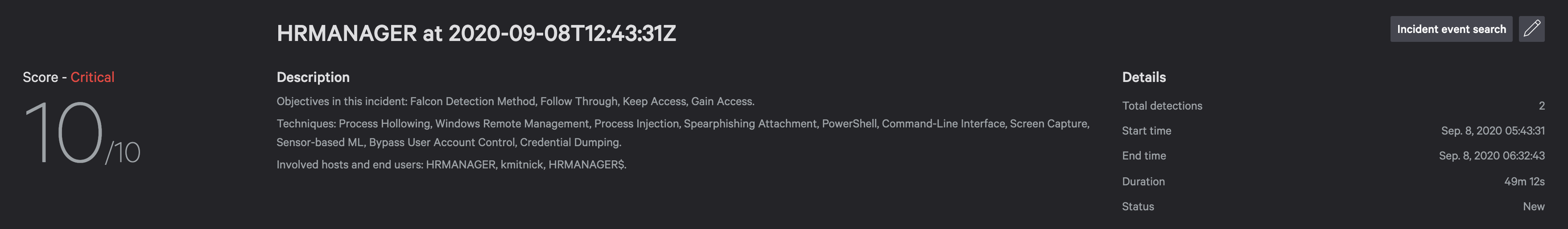Click the end time value 06:32:43

tap(1491, 155)
